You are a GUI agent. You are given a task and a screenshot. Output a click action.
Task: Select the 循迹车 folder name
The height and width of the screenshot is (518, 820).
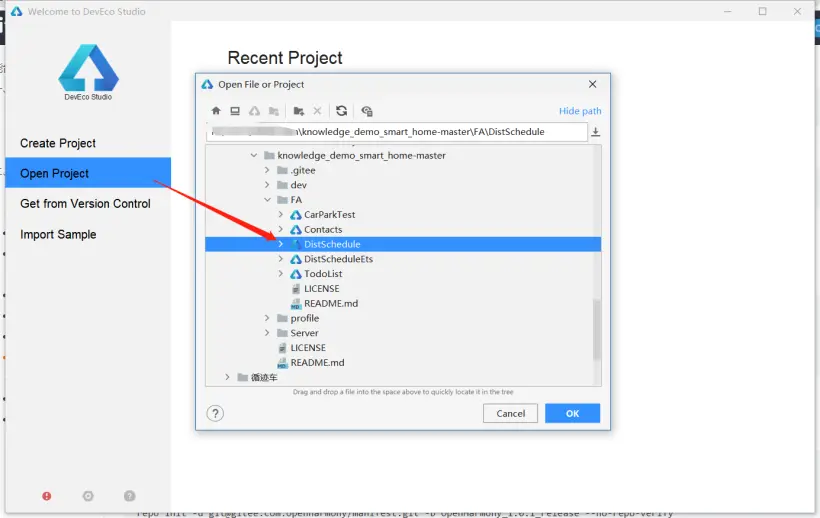pyautogui.click(x=264, y=377)
